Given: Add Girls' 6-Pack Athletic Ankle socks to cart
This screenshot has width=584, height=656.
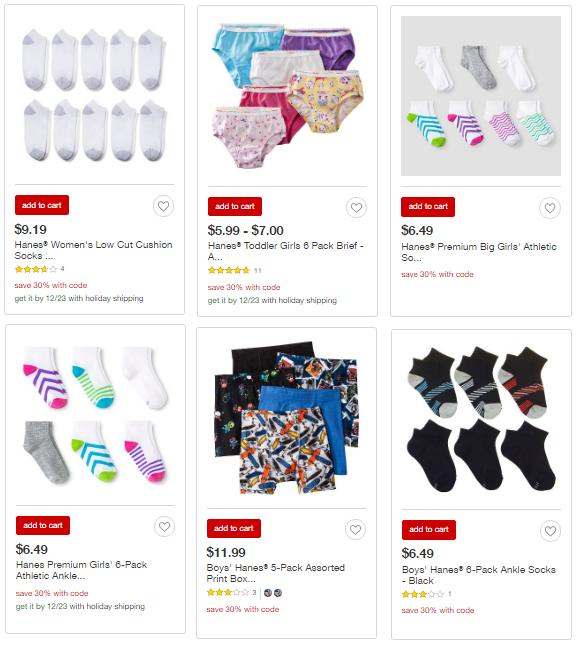Looking at the screenshot, I should (43, 525).
